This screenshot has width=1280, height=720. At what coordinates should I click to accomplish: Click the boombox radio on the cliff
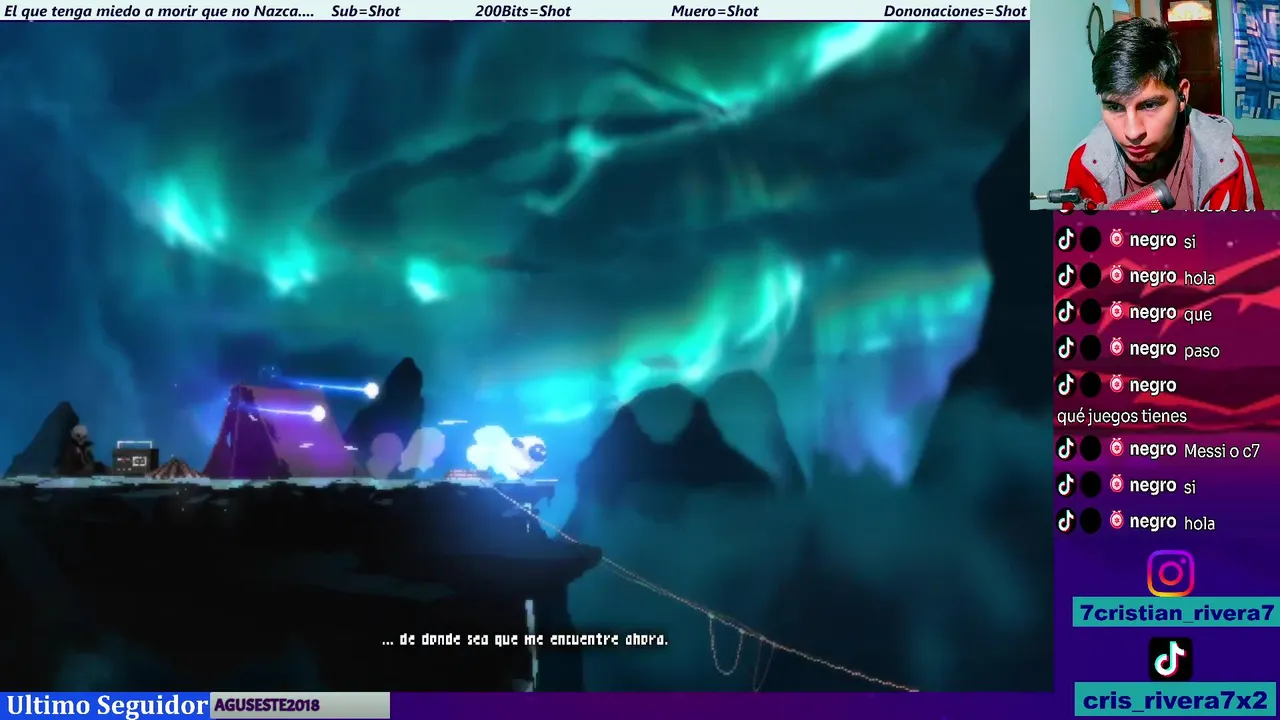point(135,457)
